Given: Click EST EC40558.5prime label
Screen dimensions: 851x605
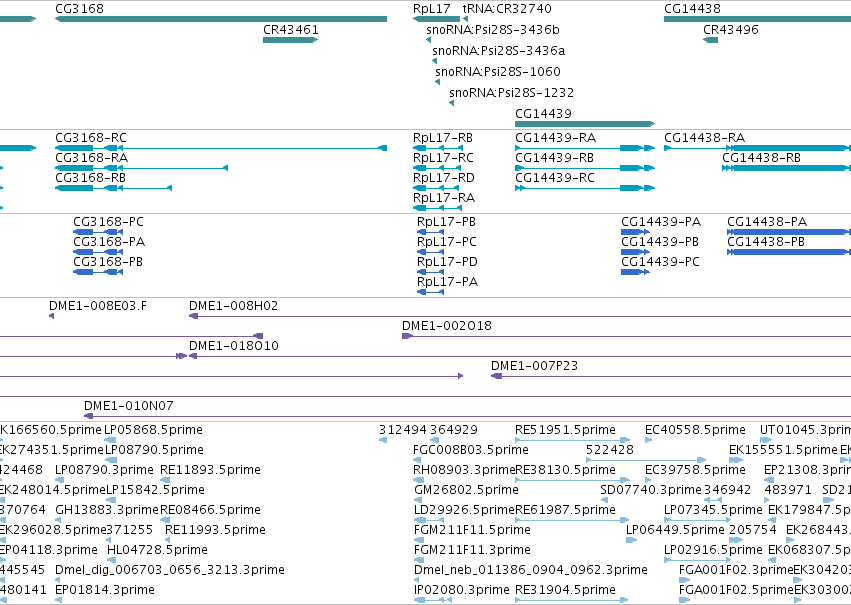Looking at the screenshot, I should tap(695, 430).
